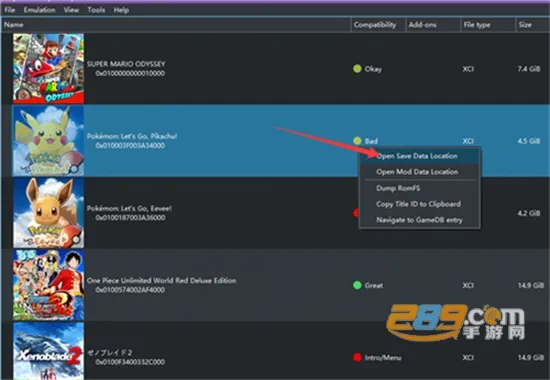Select Pokémon Let's Go Pikachu cover art
The width and height of the screenshot is (550, 380).
48,141
